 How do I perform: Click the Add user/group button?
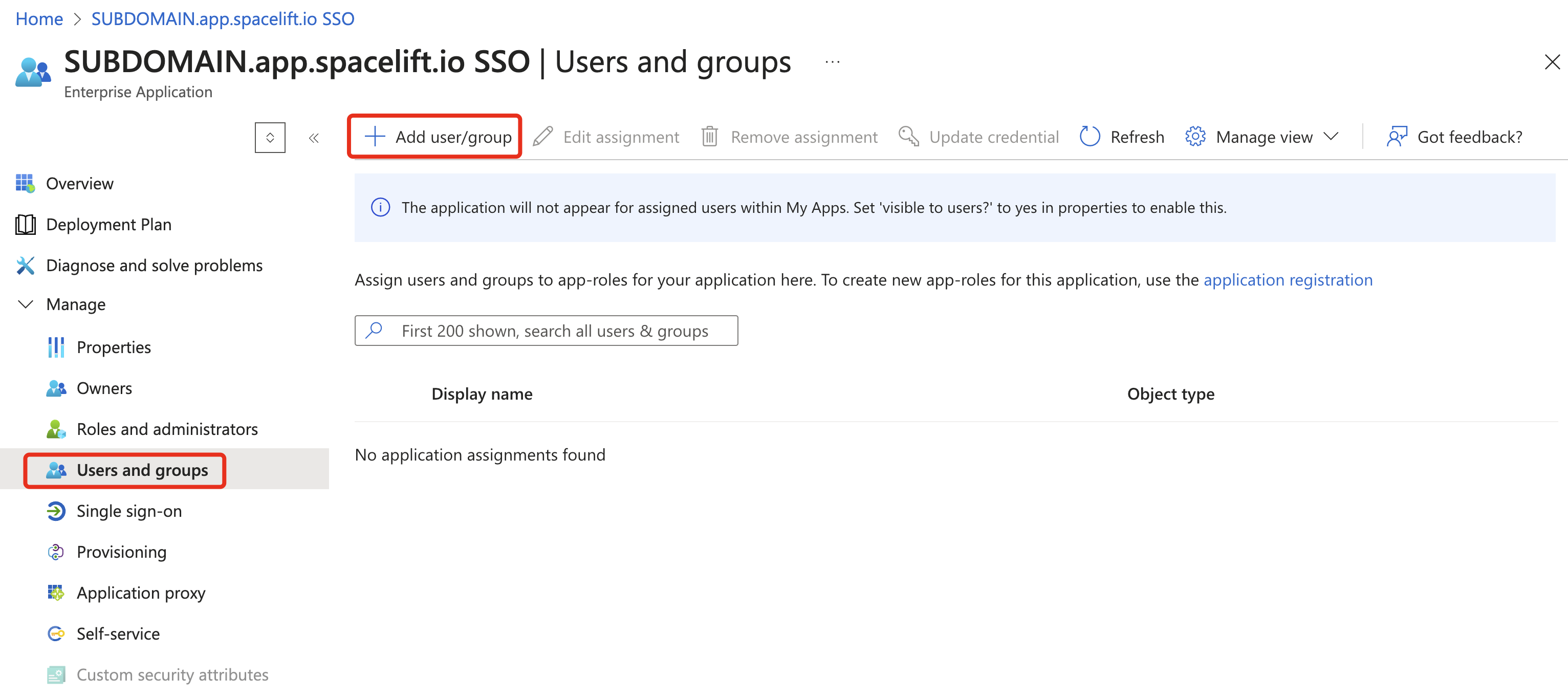point(434,136)
